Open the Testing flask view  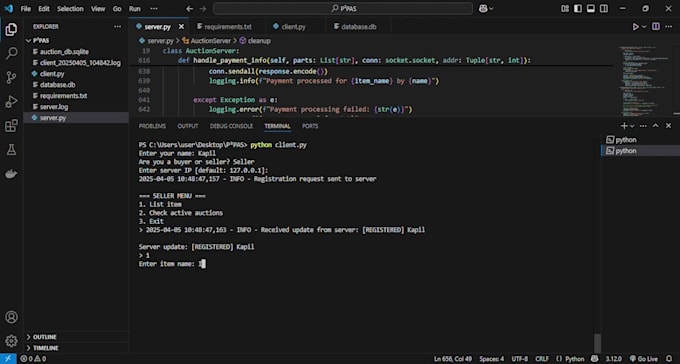coord(11,150)
